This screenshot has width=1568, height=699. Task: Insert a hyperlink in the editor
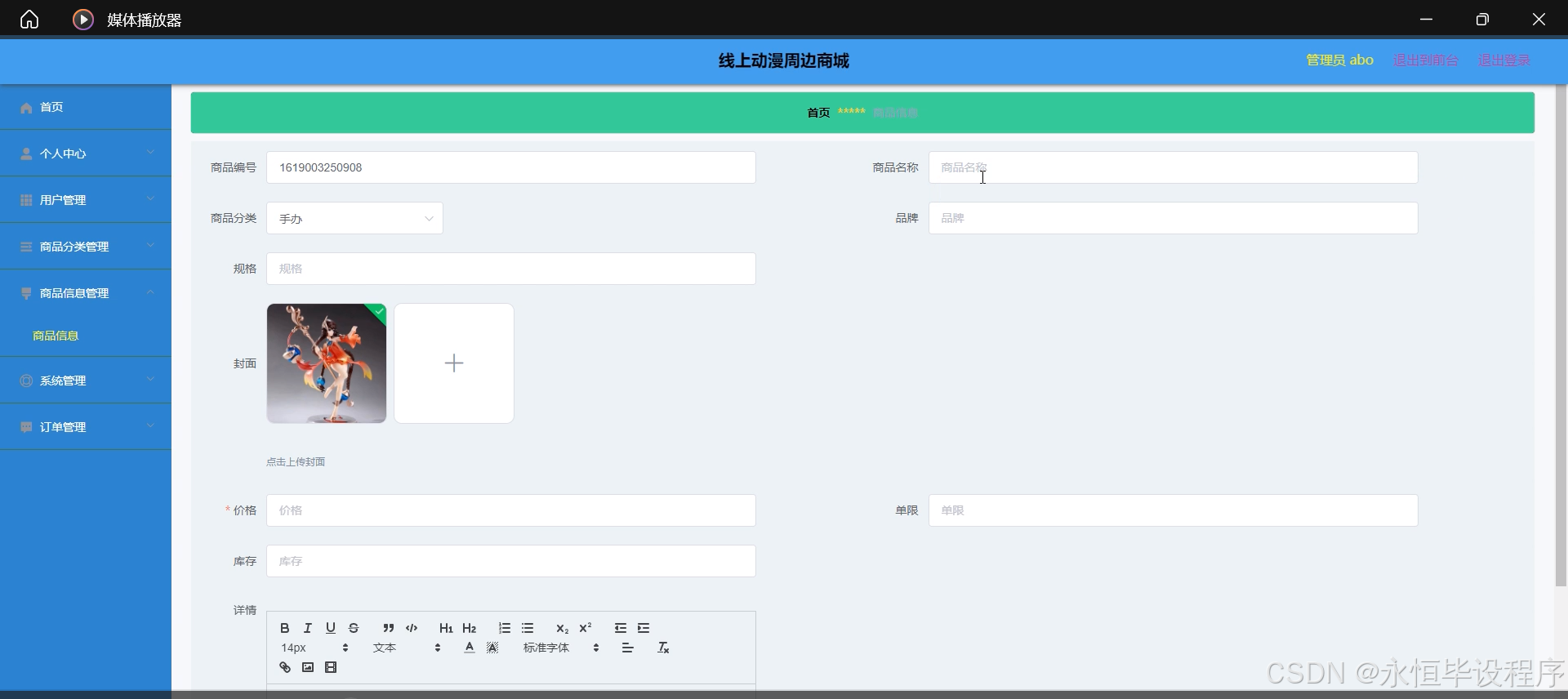point(285,667)
